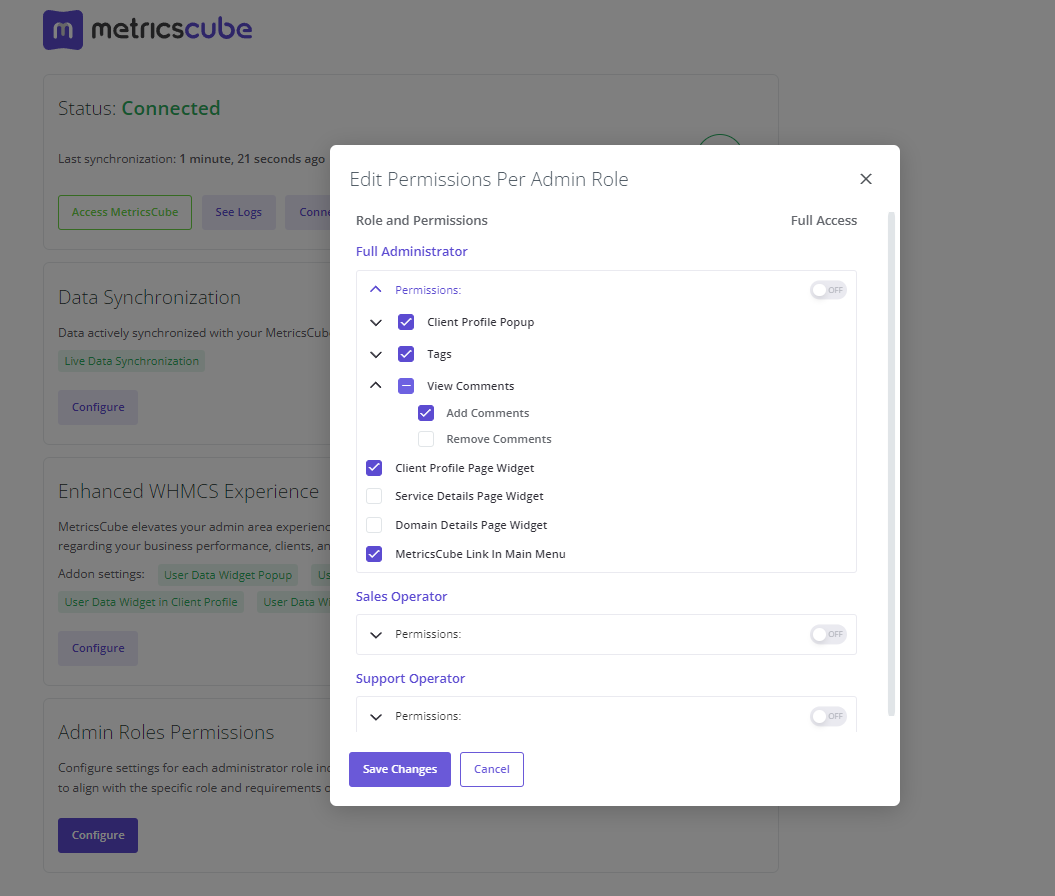Check the Service Details Page Widget checkbox
Viewport: 1055px width, 896px height.
pyautogui.click(x=374, y=496)
